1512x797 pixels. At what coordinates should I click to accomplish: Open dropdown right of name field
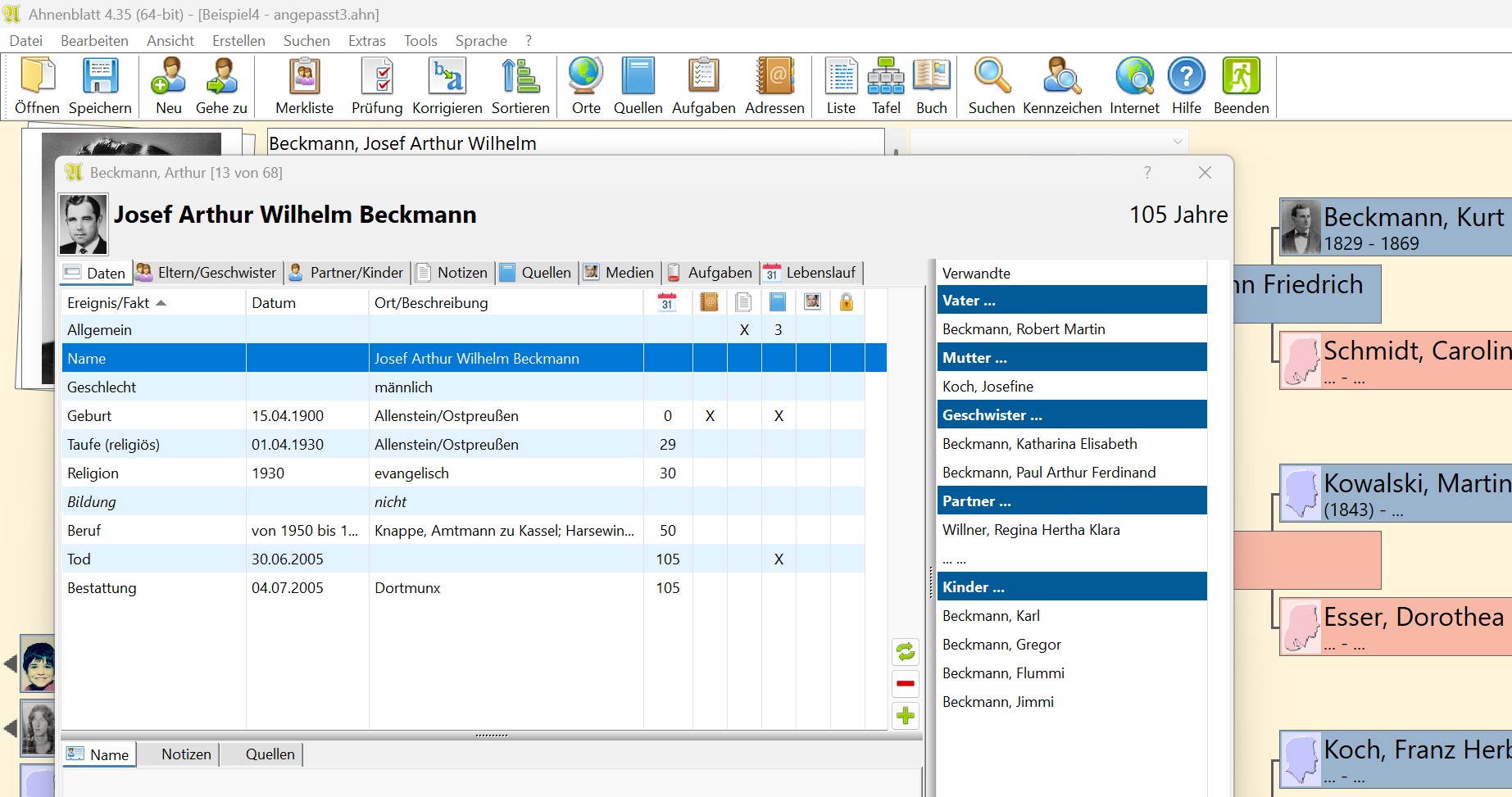(x=1177, y=142)
